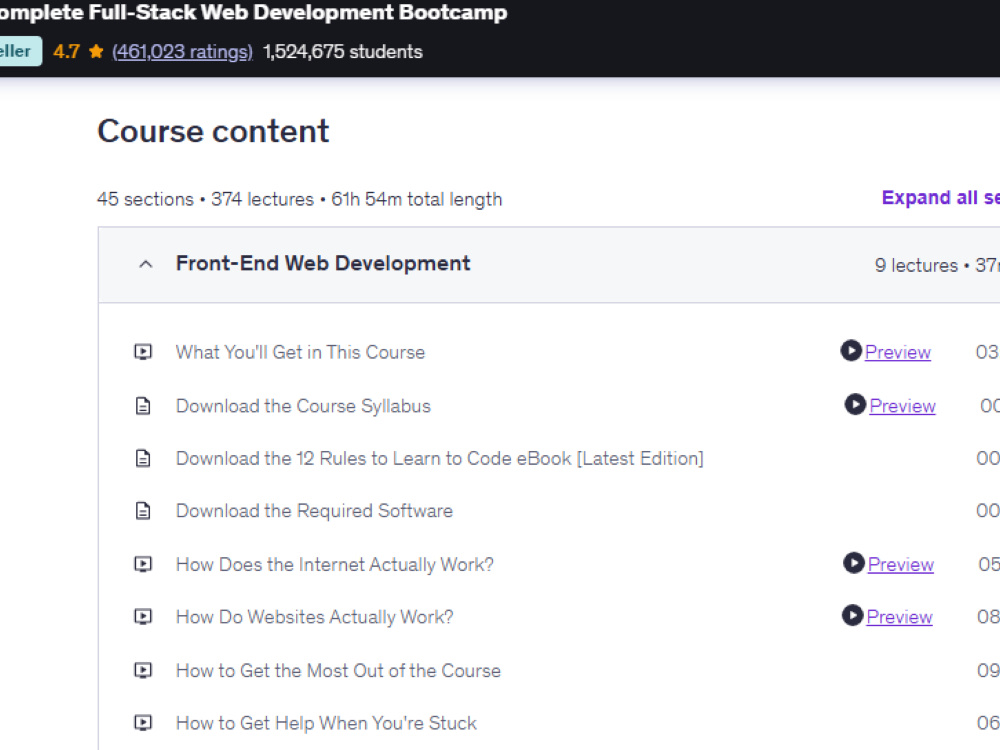
Task: Click the 9 lectures count in section header
Action: click(916, 265)
